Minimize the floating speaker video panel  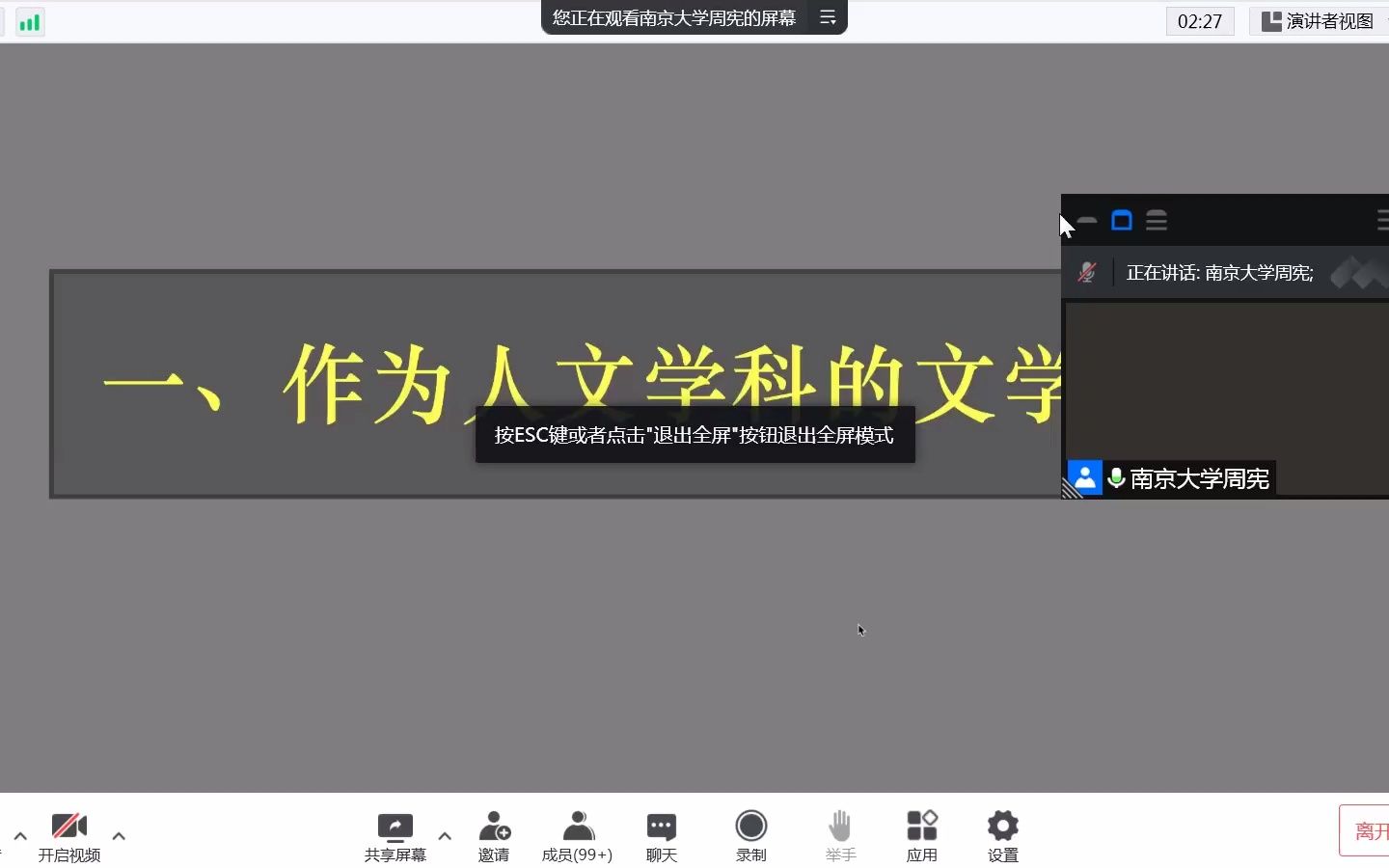[1087, 221]
